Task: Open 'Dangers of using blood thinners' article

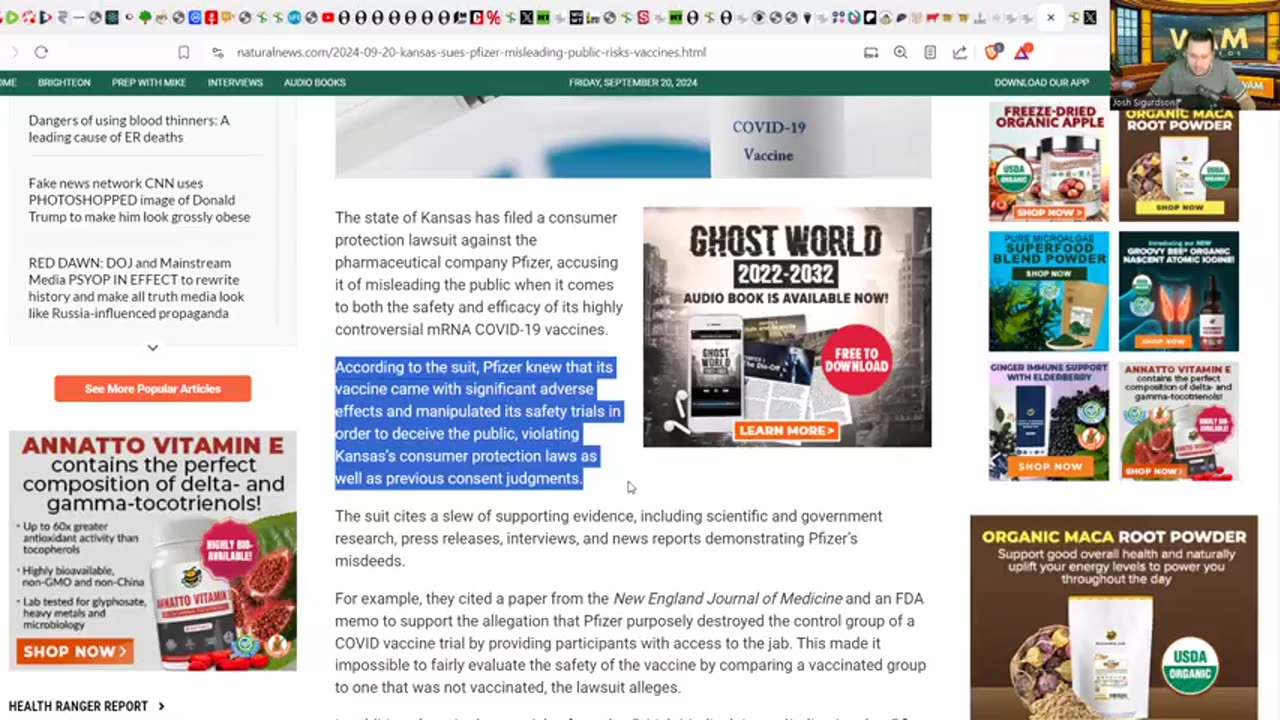Action: click(x=129, y=128)
